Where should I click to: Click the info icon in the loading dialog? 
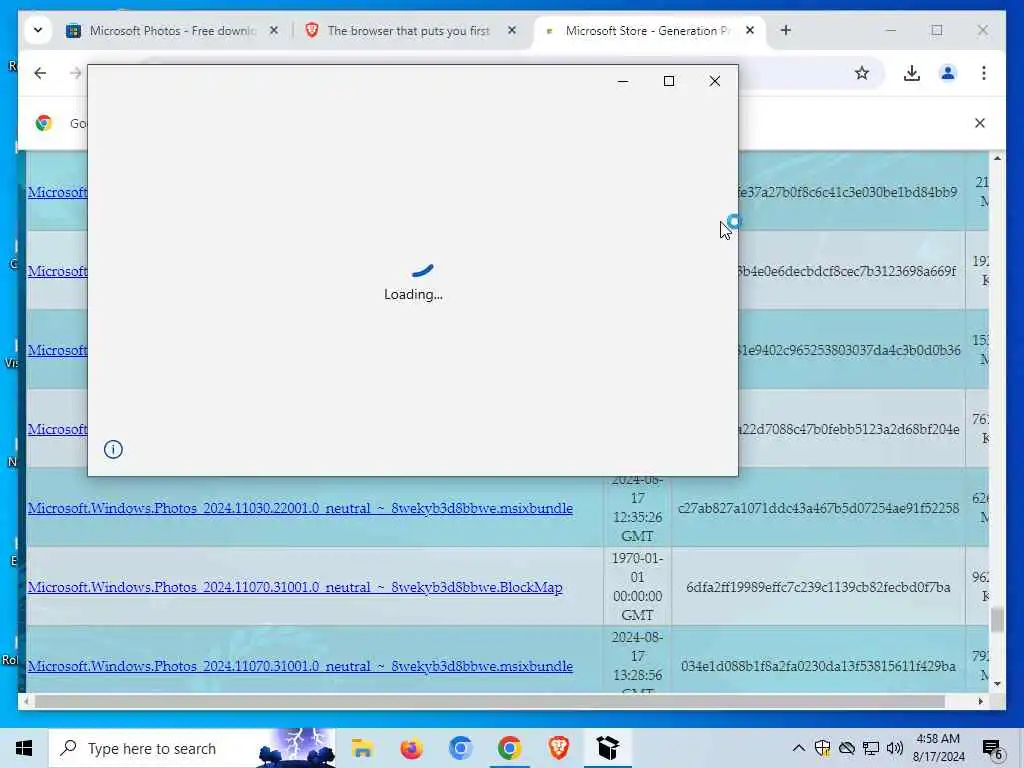coord(113,449)
